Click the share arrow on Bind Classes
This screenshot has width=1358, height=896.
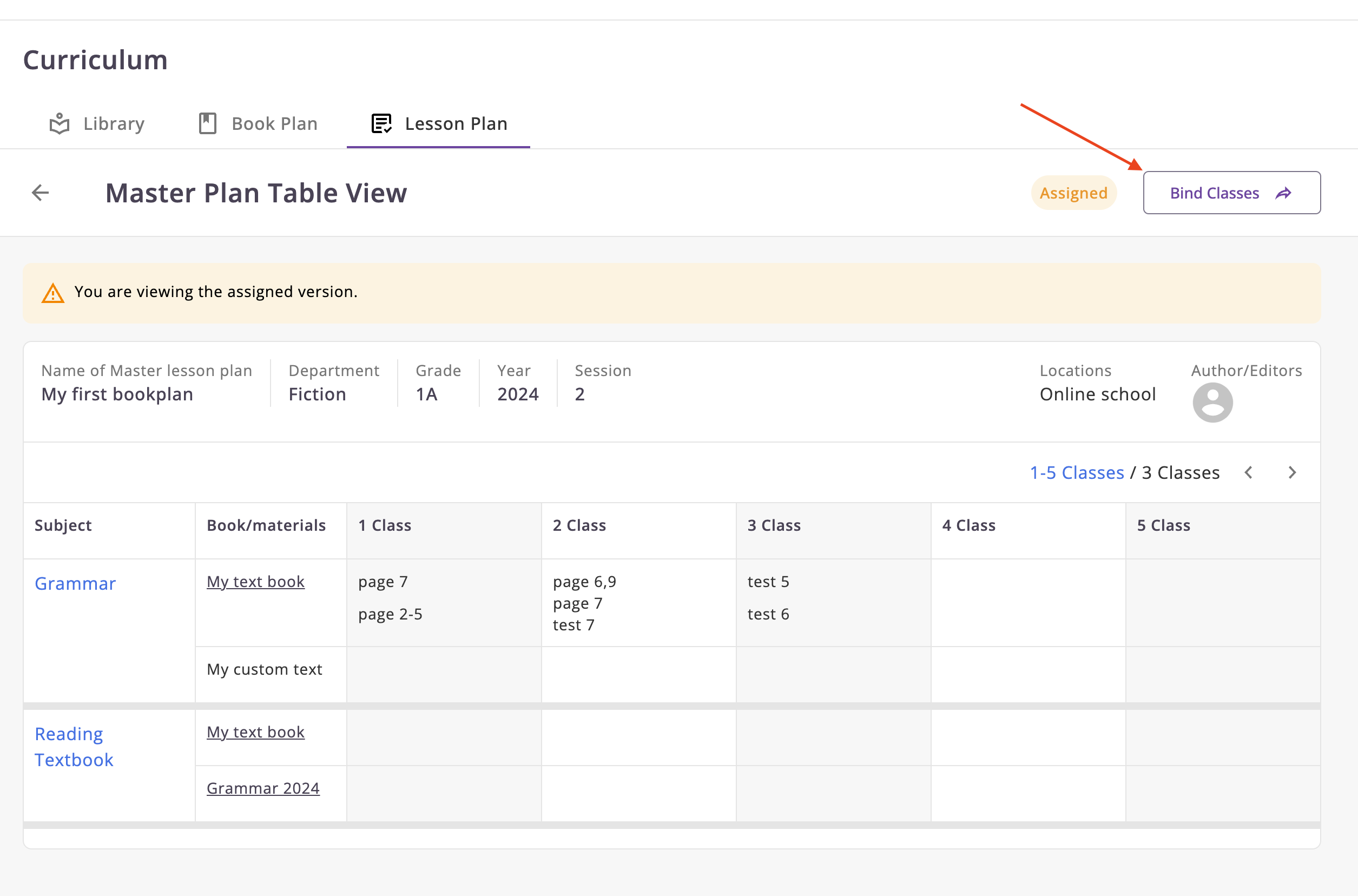[x=1283, y=193]
